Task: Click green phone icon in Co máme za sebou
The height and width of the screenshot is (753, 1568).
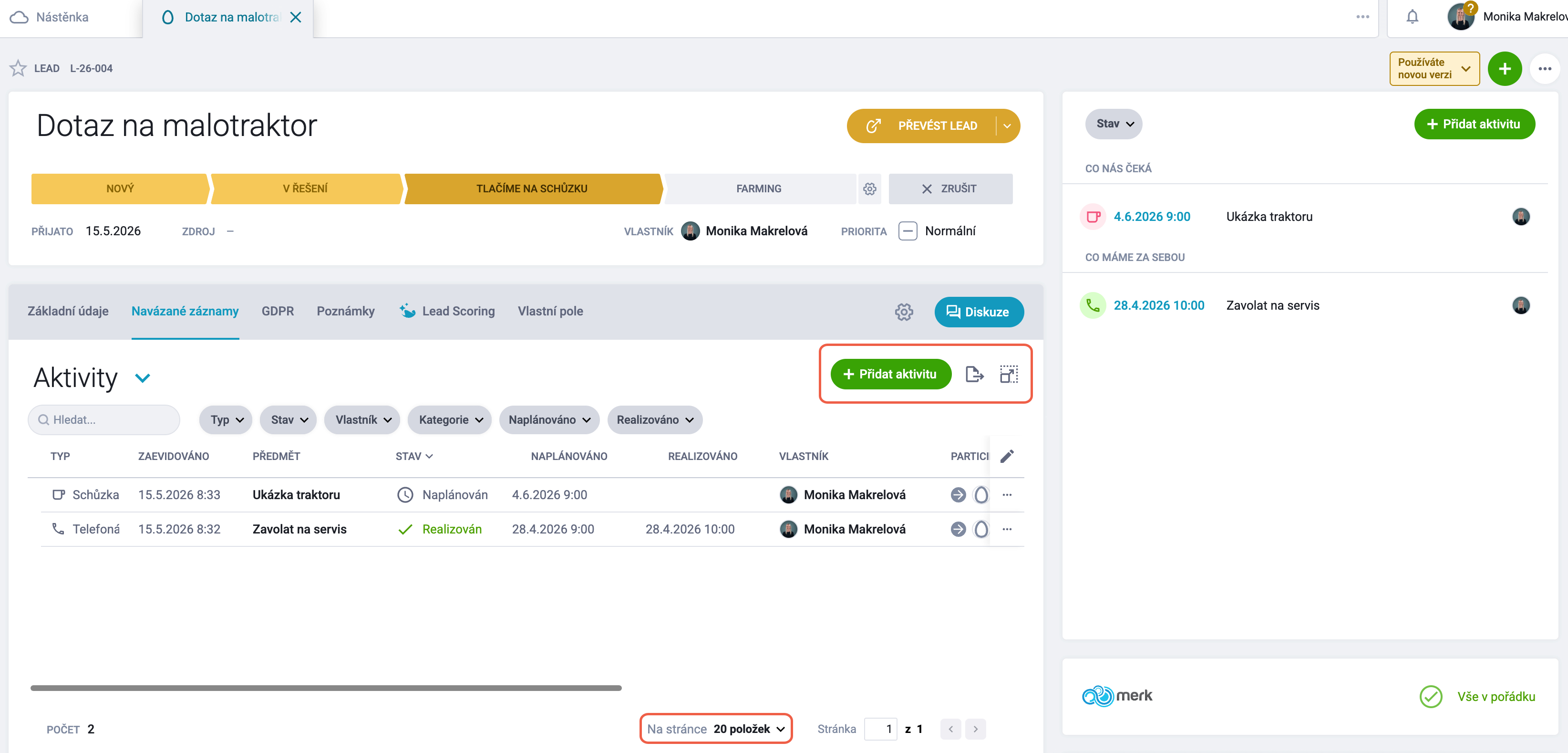Action: click(x=1093, y=306)
